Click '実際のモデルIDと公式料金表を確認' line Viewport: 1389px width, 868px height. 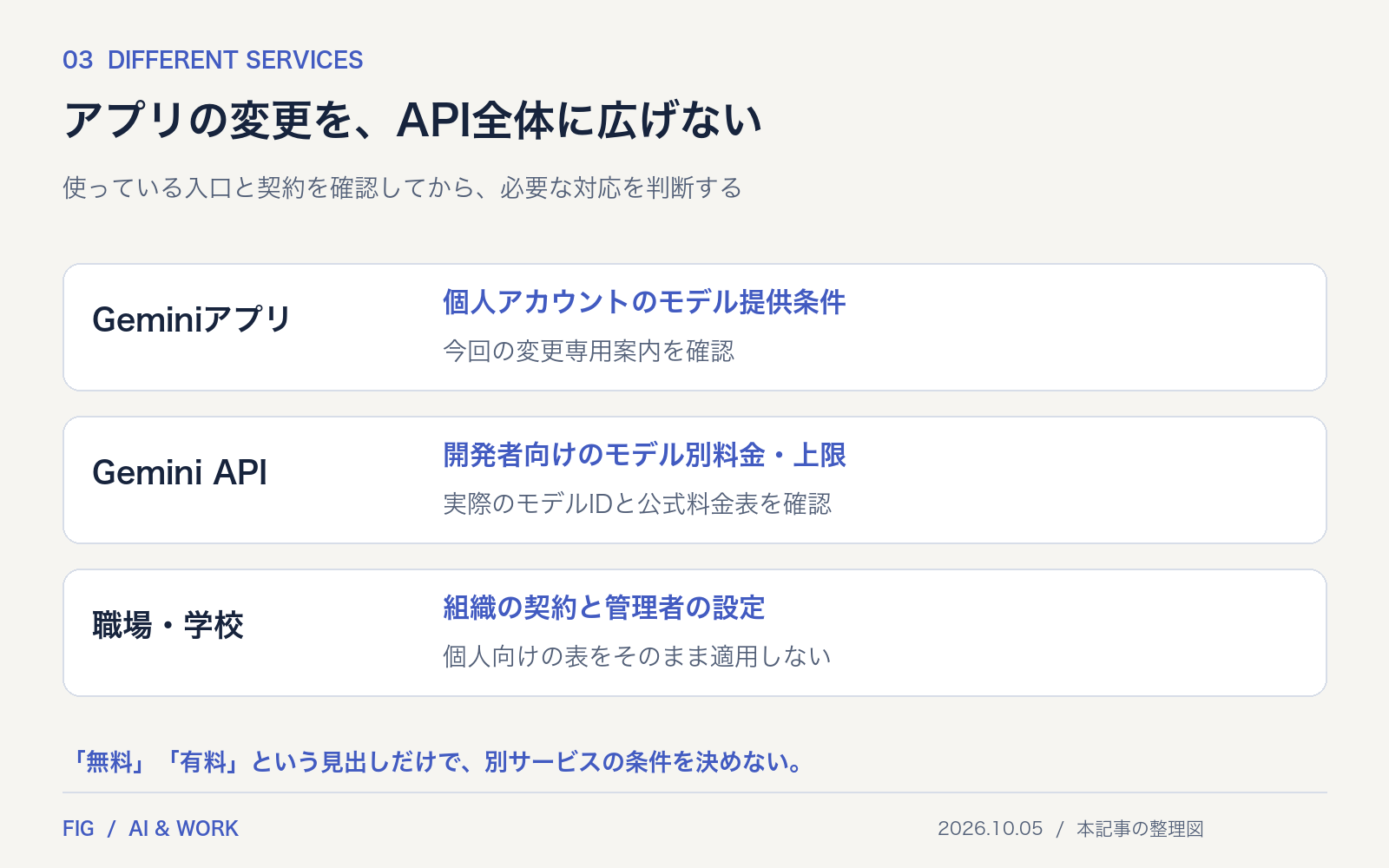click(x=637, y=503)
